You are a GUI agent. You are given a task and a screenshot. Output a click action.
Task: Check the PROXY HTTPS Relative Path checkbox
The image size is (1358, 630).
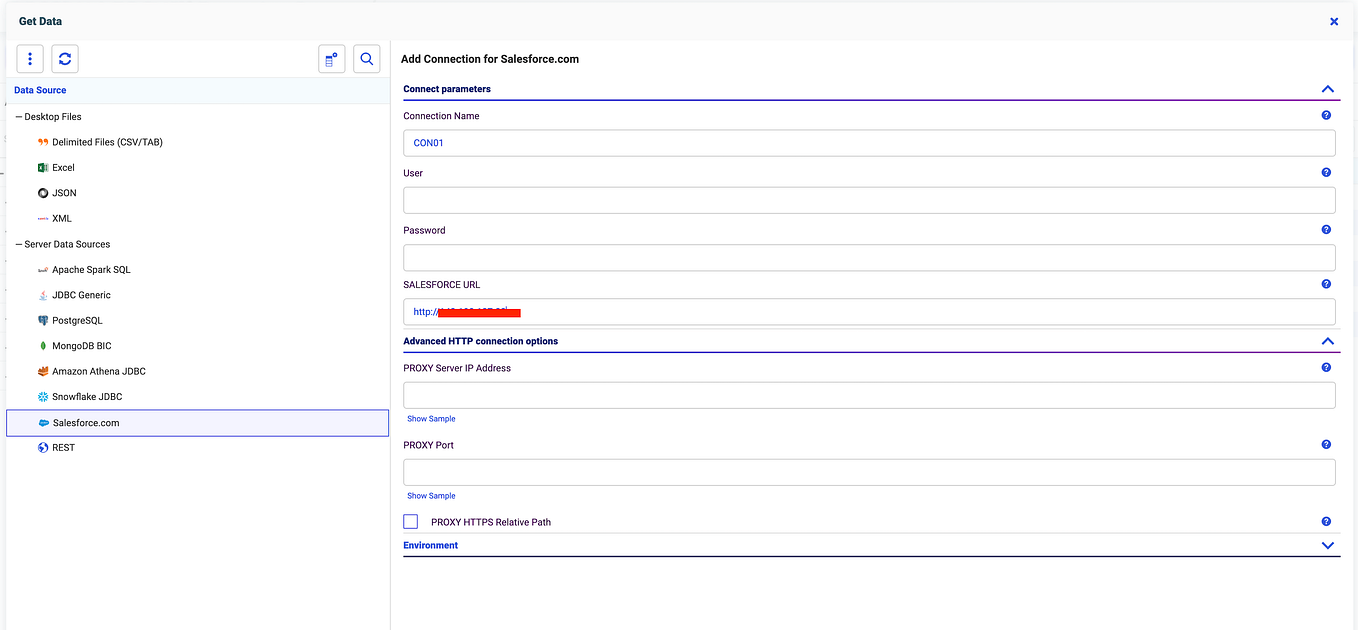410,521
